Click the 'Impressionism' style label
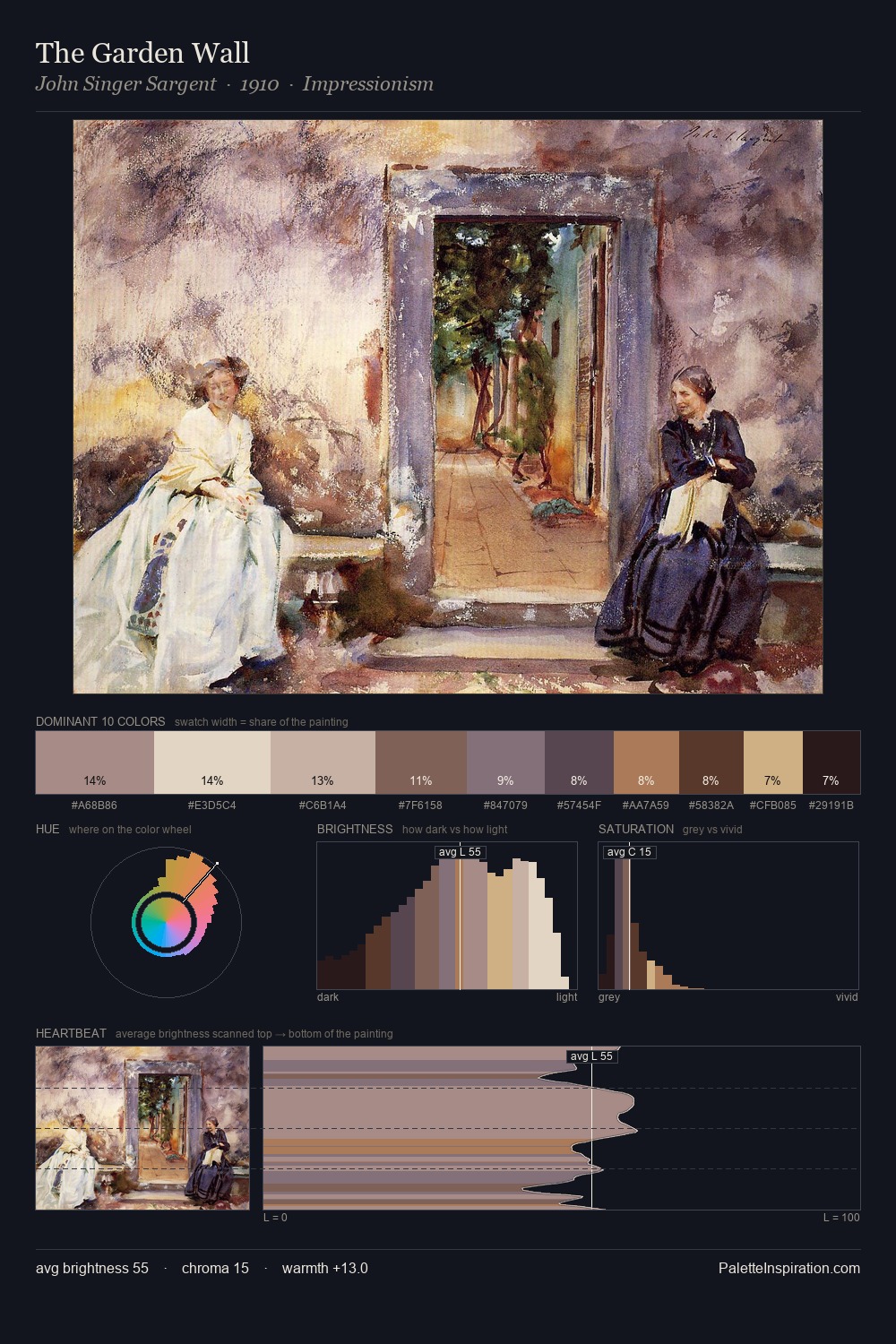 click(367, 84)
